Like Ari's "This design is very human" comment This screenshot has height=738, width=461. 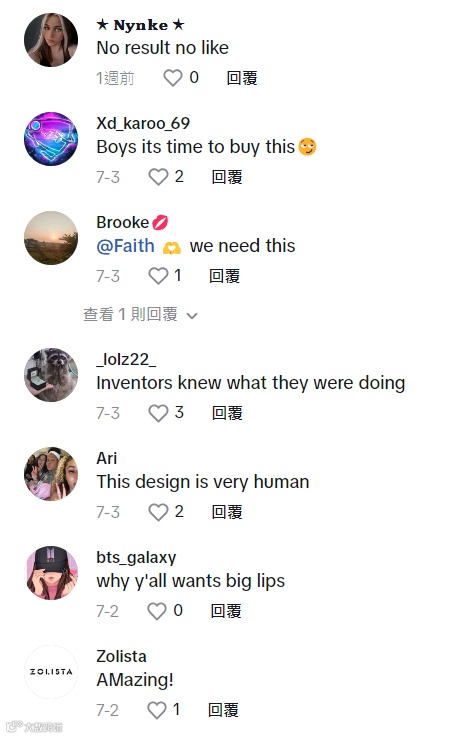coord(158,512)
